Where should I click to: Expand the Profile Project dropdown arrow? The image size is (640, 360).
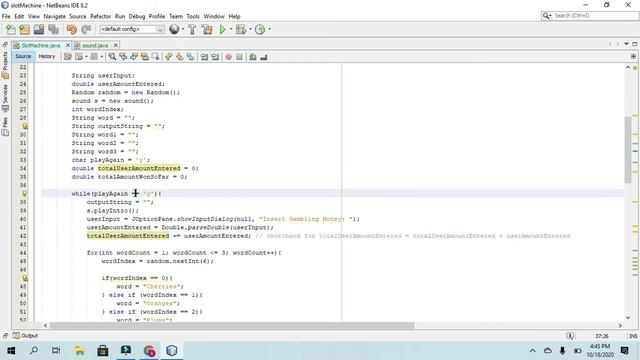(x=269, y=29)
